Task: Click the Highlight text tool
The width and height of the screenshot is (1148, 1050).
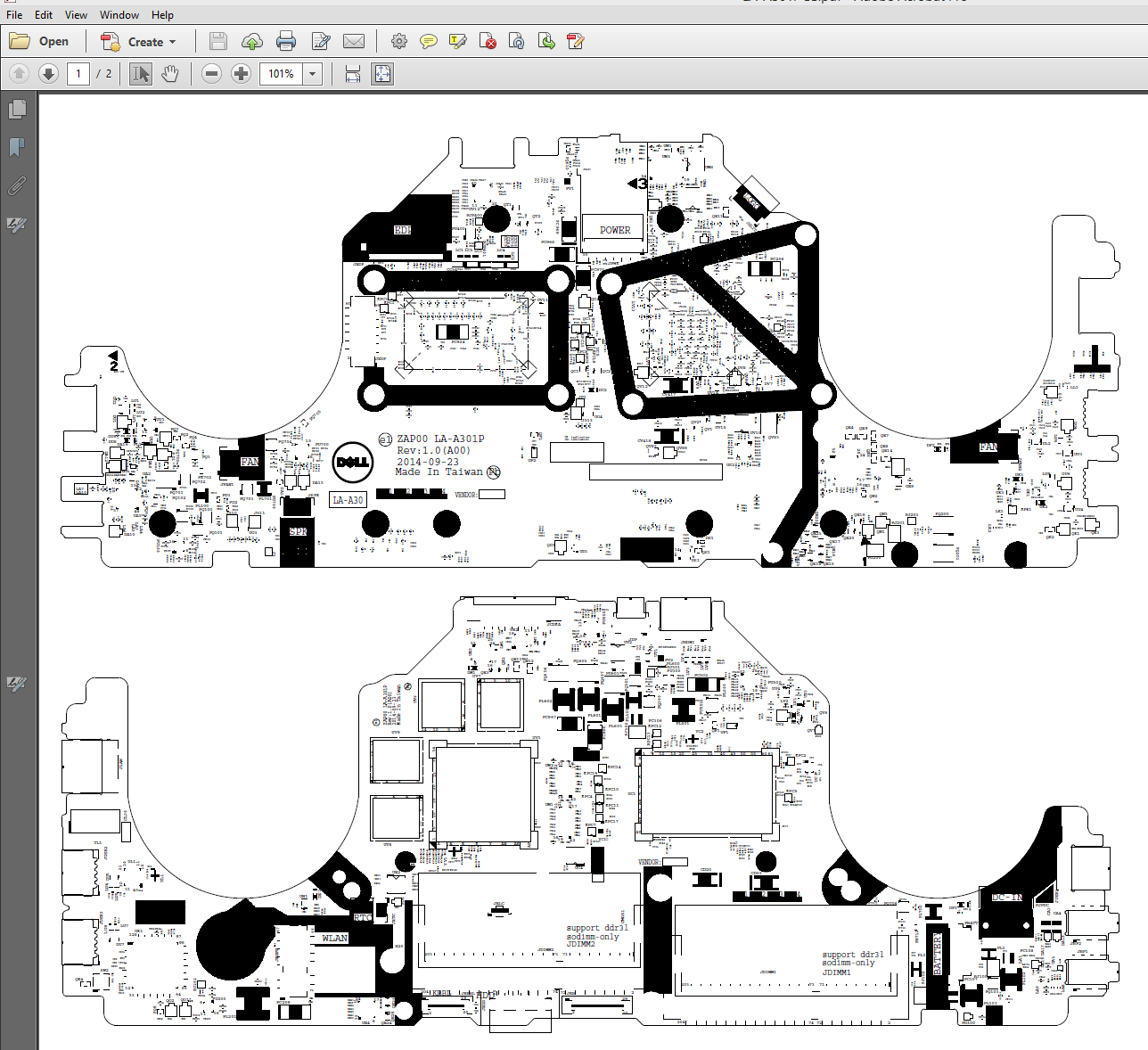Action: pos(458,41)
